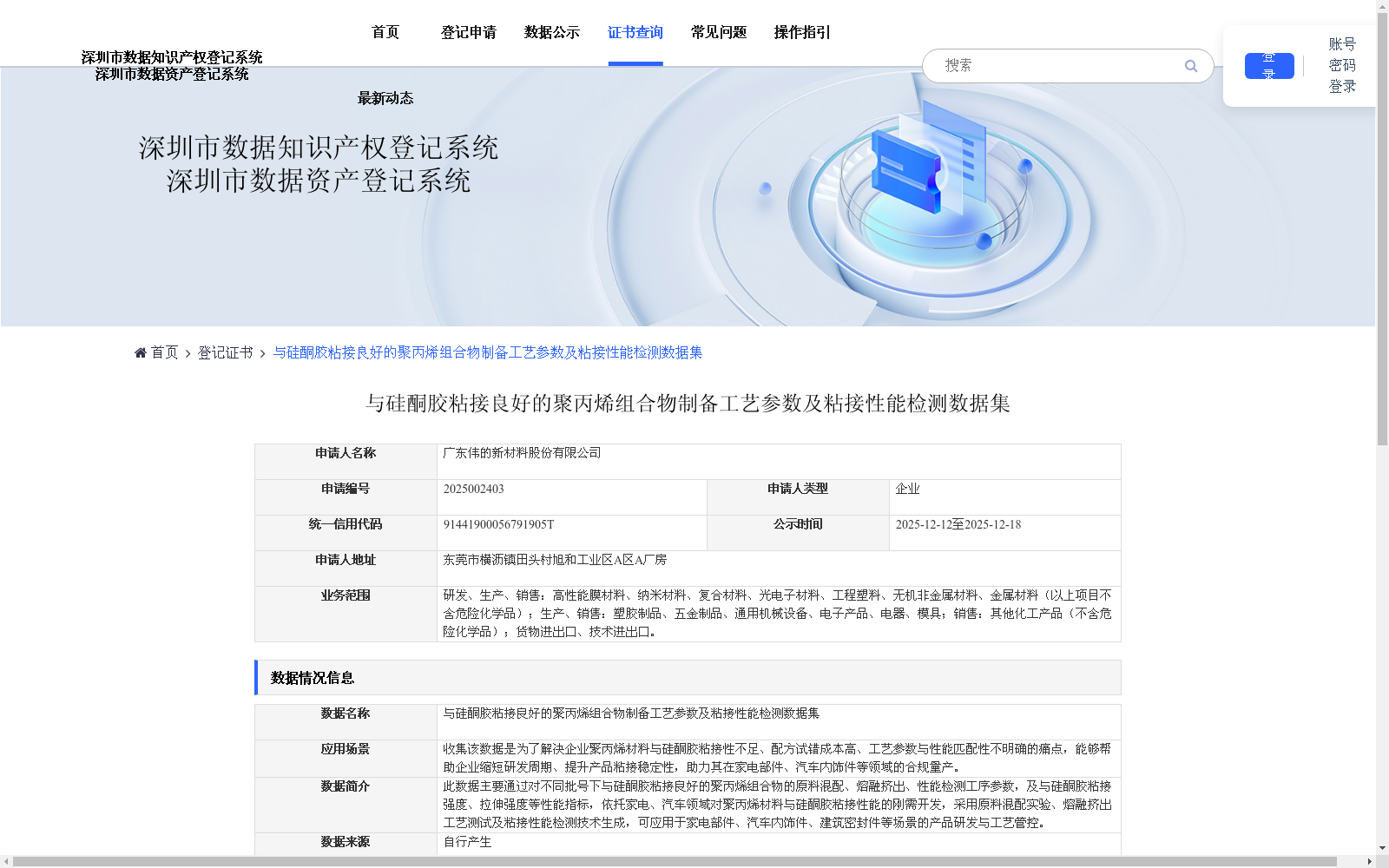Screen dimensions: 1389x868
Task: Click applicant type value 企业
Action: click(x=907, y=489)
